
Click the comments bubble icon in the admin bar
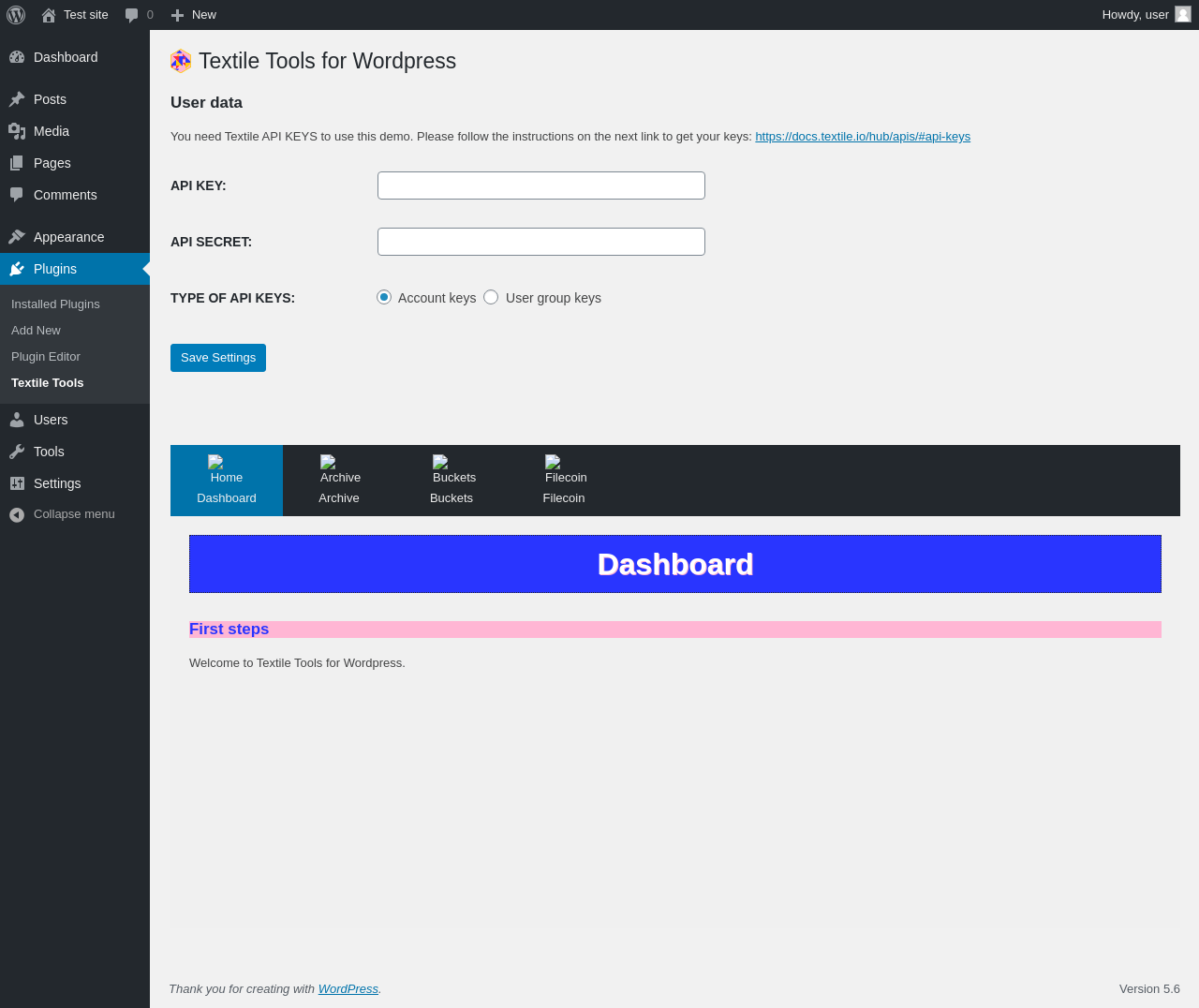[x=132, y=15]
